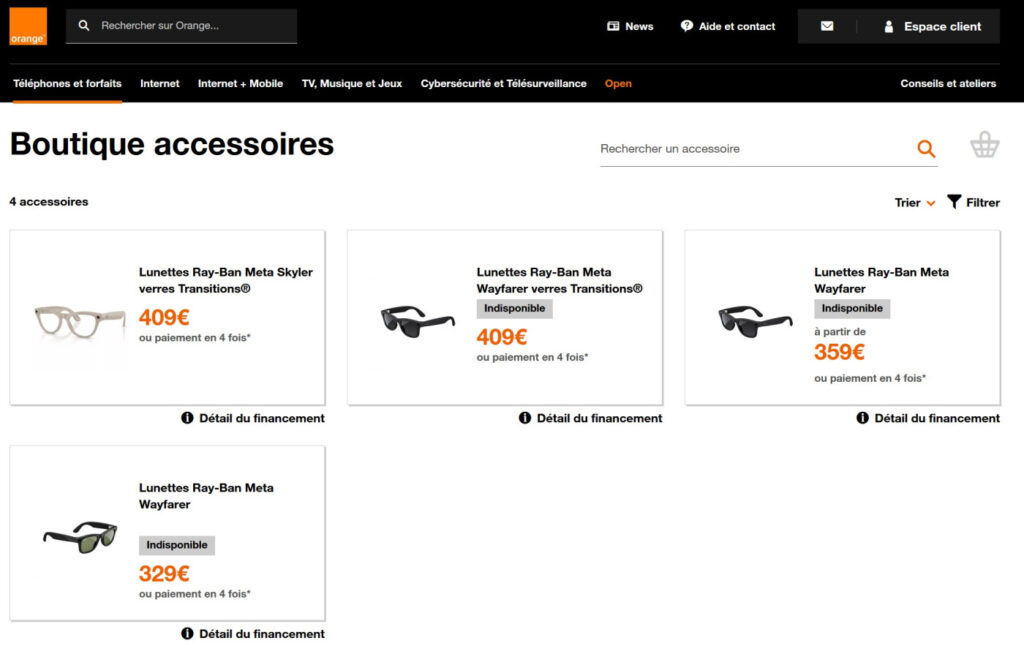Click the Espace client button
This screenshot has height=654, width=1024.
pyautogui.click(x=933, y=26)
